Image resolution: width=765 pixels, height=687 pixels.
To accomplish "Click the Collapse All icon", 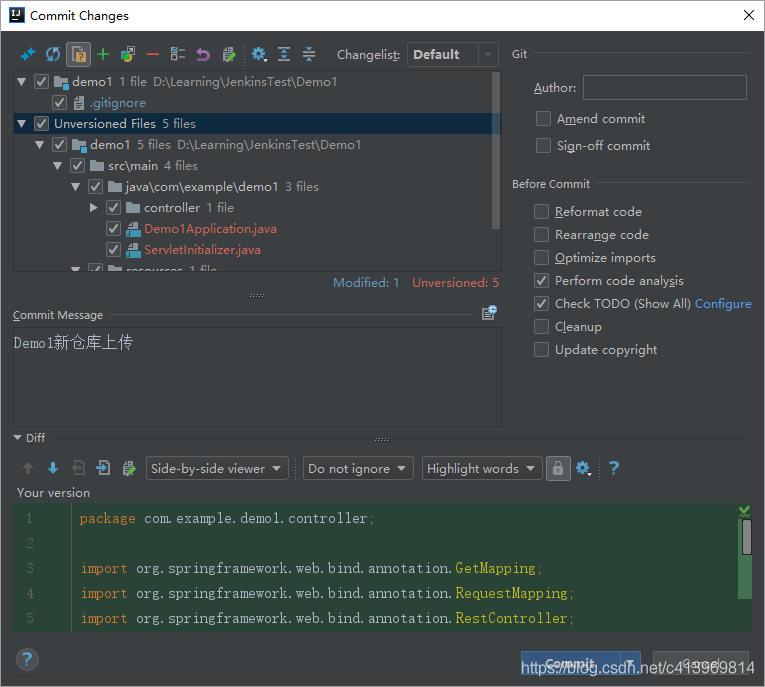I will pyautogui.click(x=309, y=54).
